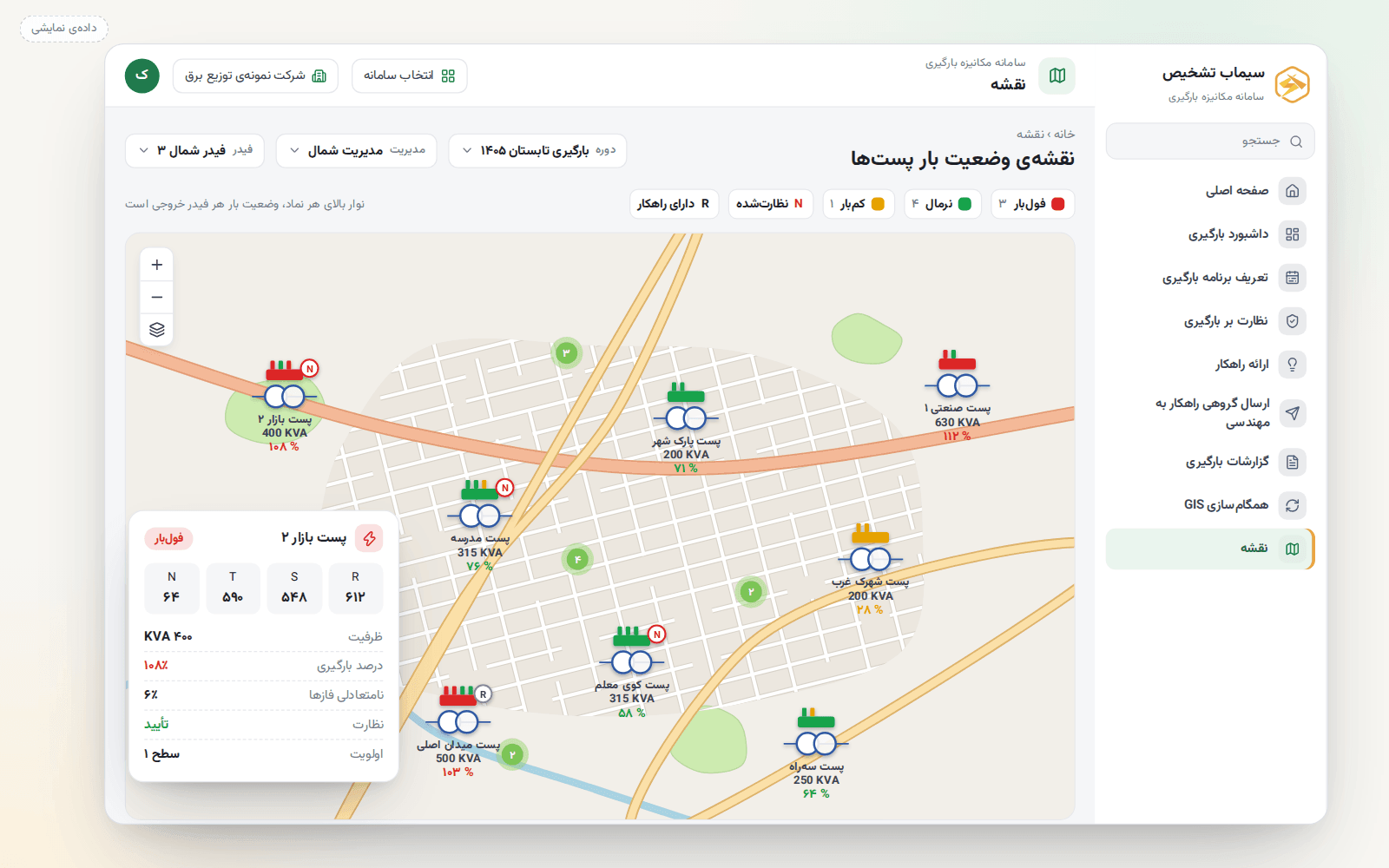Toggle the نرمال green filter chip
The width and height of the screenshot is (1389, 868).
pos(943,204)
